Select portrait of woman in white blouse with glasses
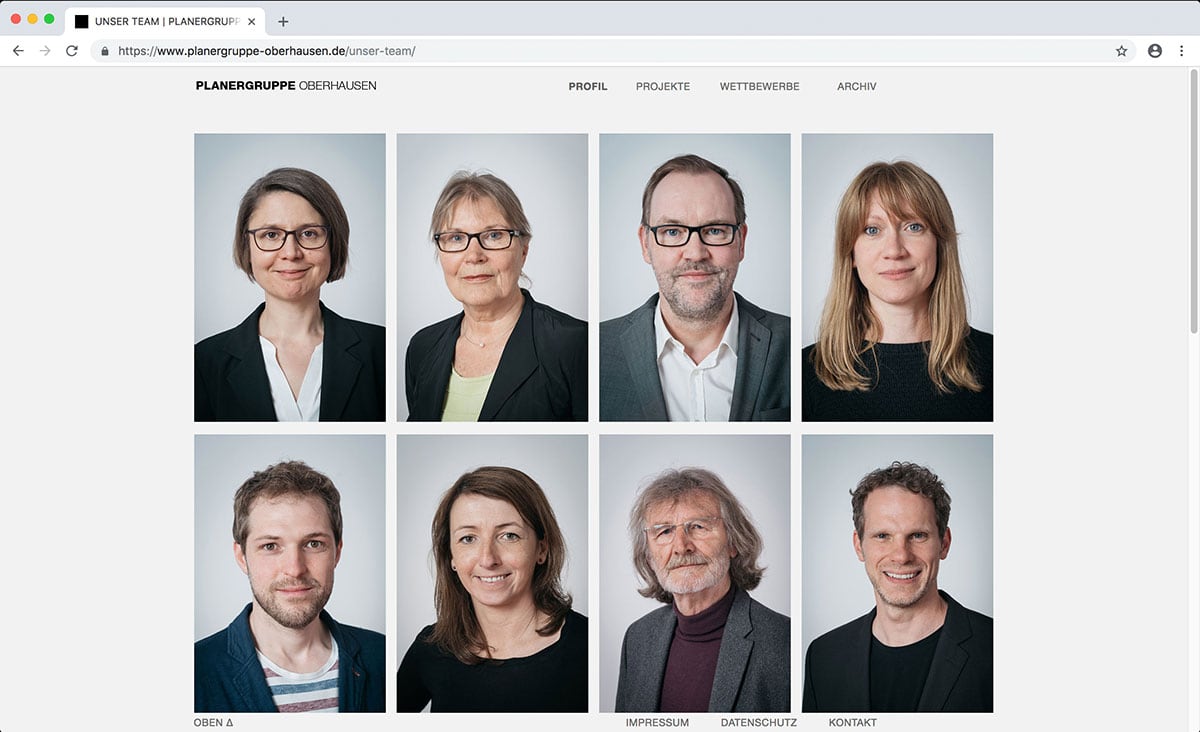 [x=290, y=278]
